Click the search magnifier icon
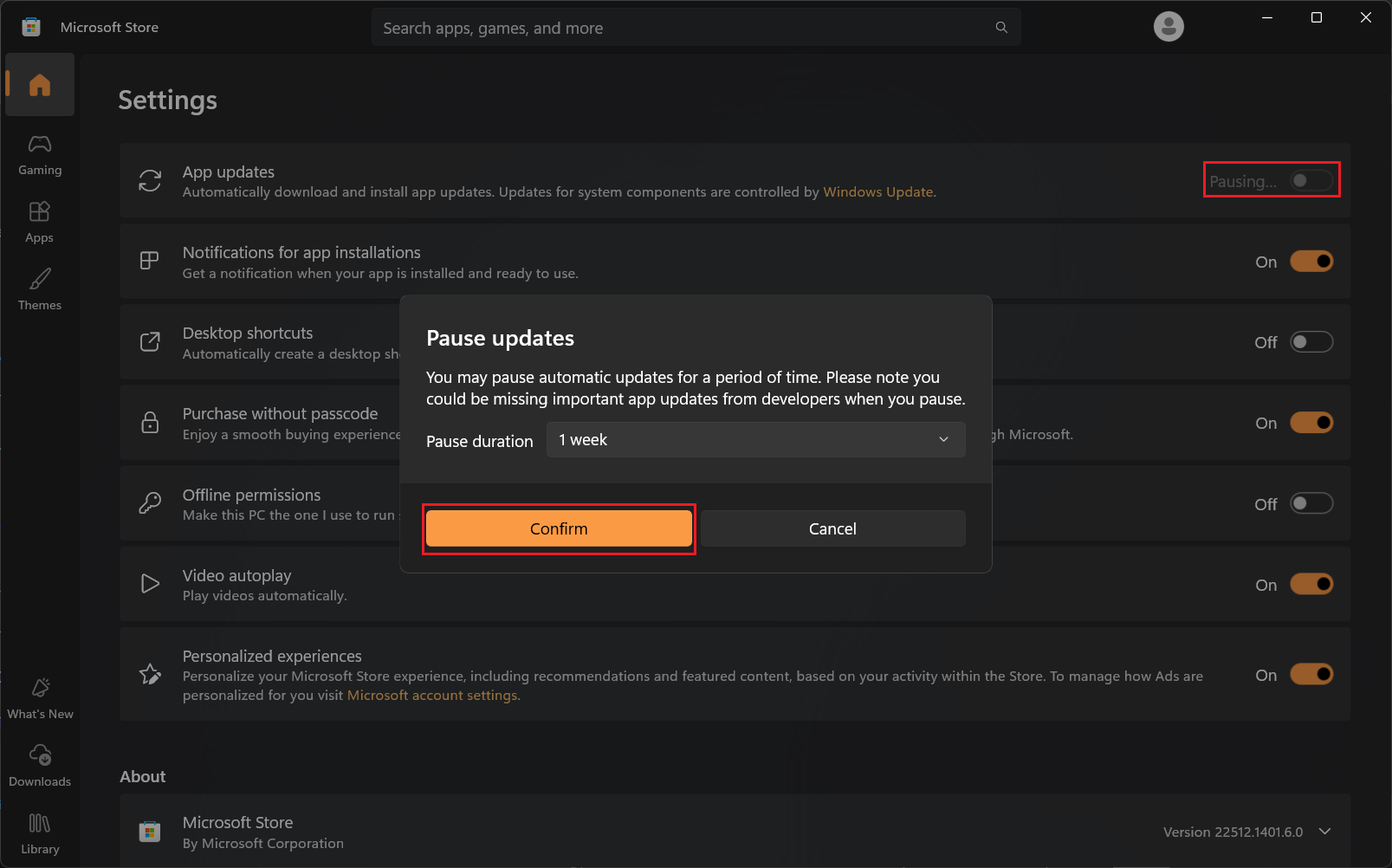Viewport: 1392px width, 868px height. coord(1001,28)
